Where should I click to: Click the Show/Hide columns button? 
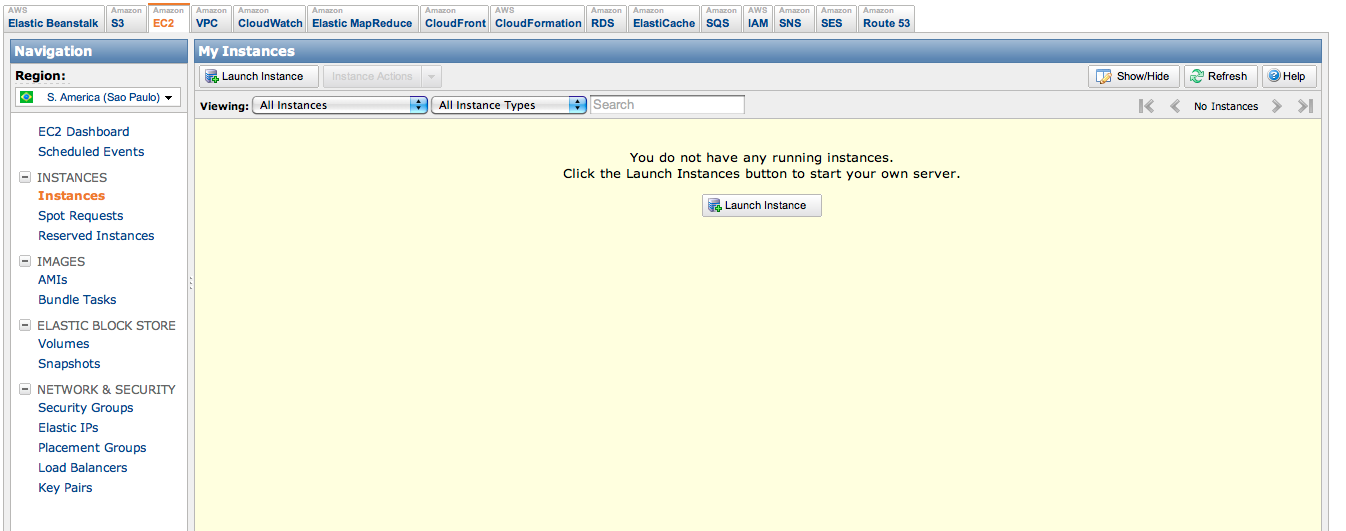click(1134, 76)
